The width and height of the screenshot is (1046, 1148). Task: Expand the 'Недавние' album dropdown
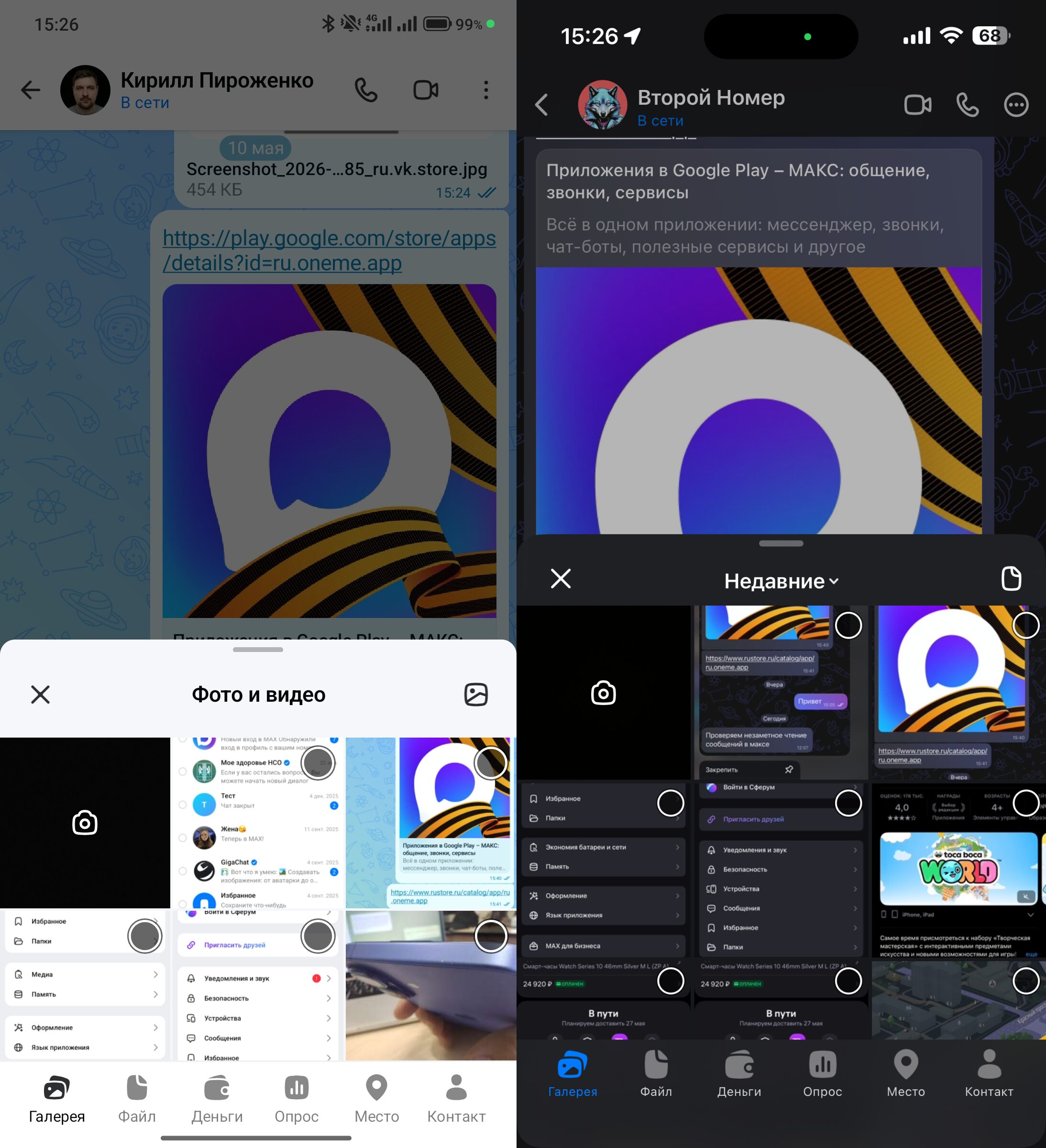tap(781, 581)
